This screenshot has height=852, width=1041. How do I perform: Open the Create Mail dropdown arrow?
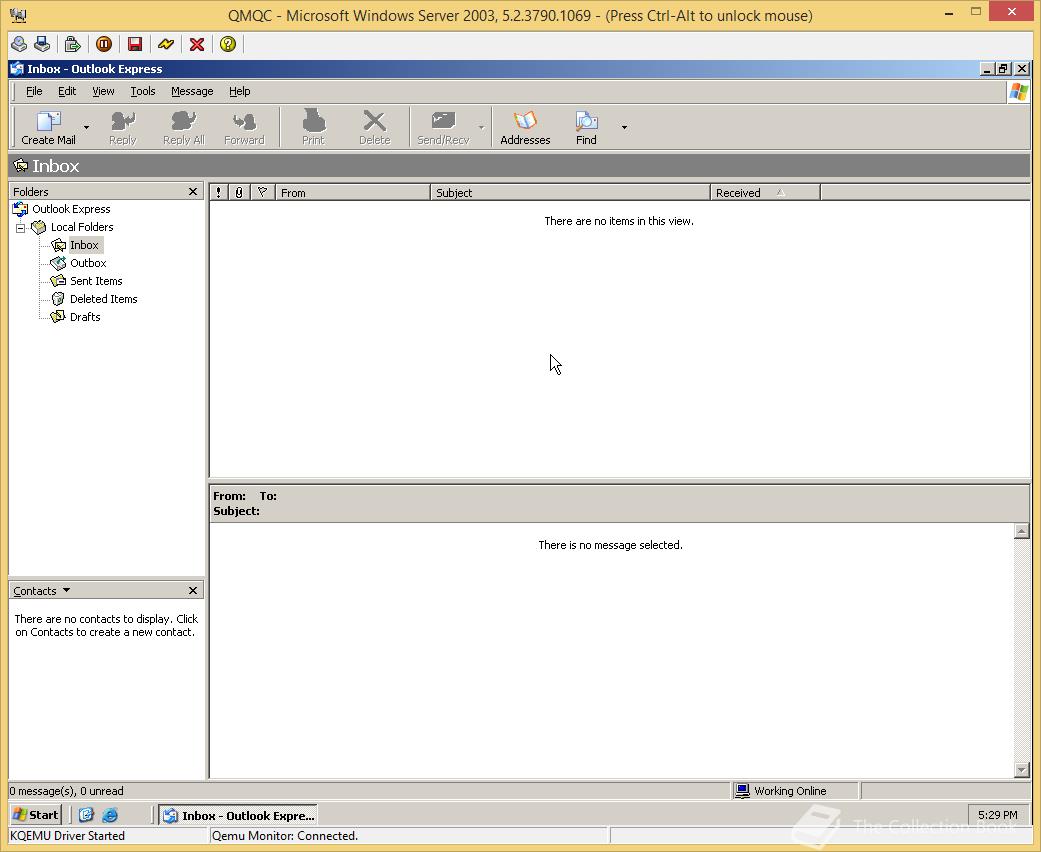click(86, 128)
